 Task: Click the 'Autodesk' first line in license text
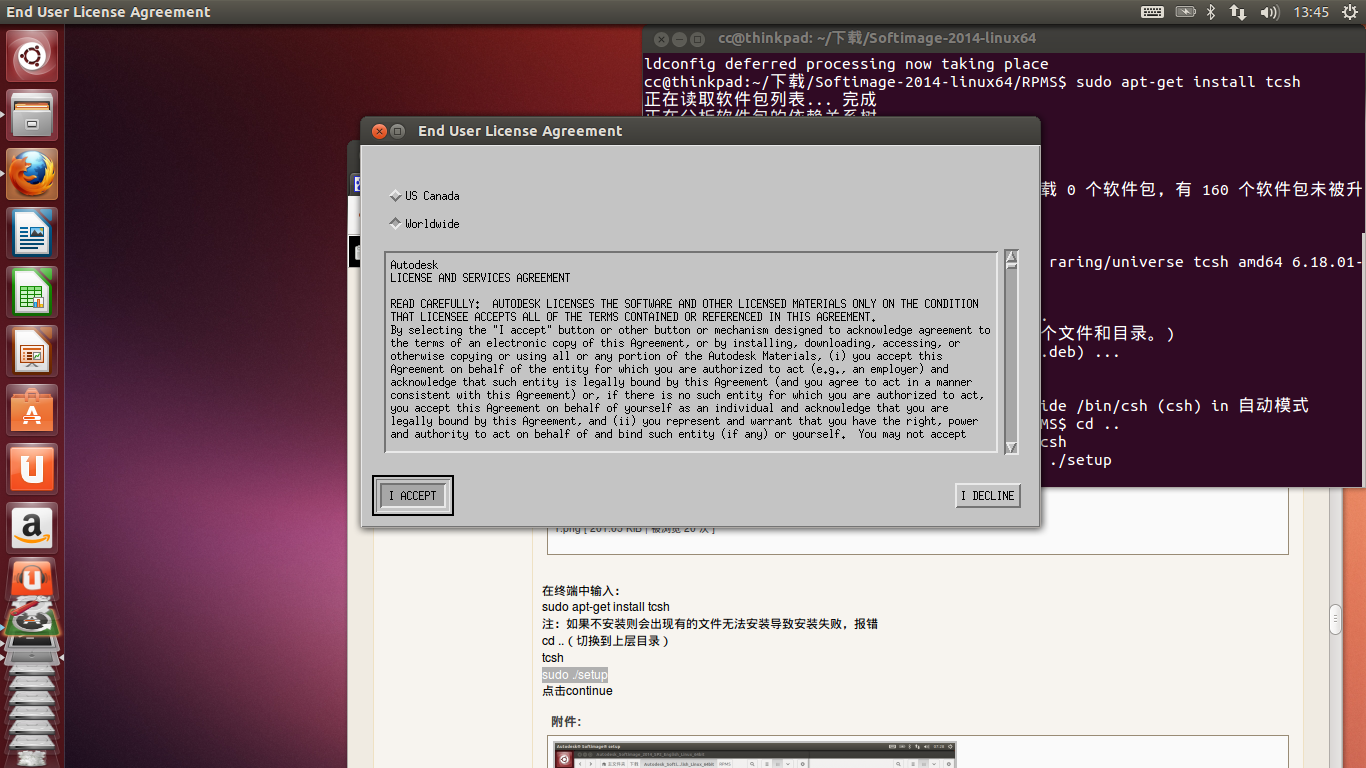tap(414, 265)
